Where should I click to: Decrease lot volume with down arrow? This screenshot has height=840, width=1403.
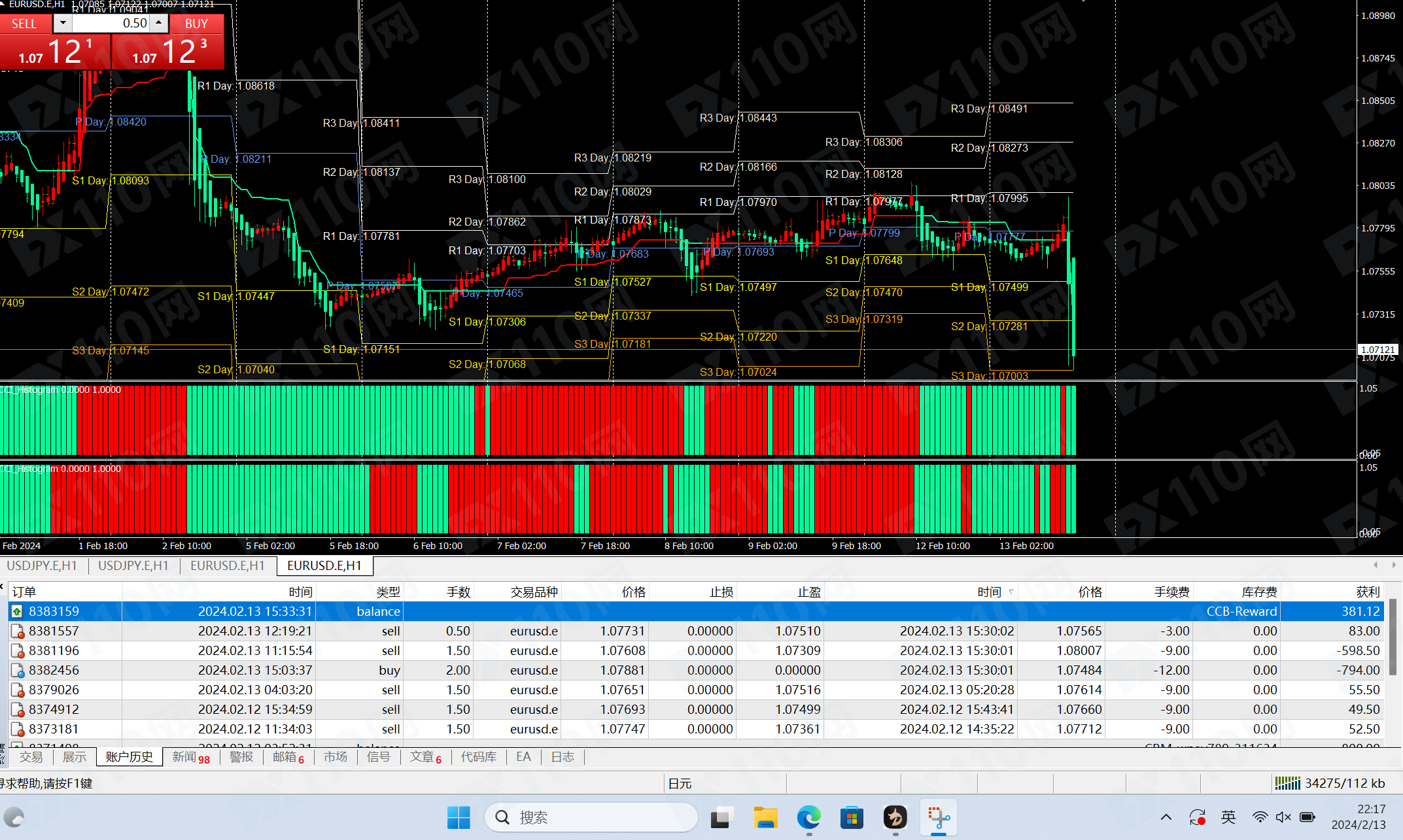[63, 24]
